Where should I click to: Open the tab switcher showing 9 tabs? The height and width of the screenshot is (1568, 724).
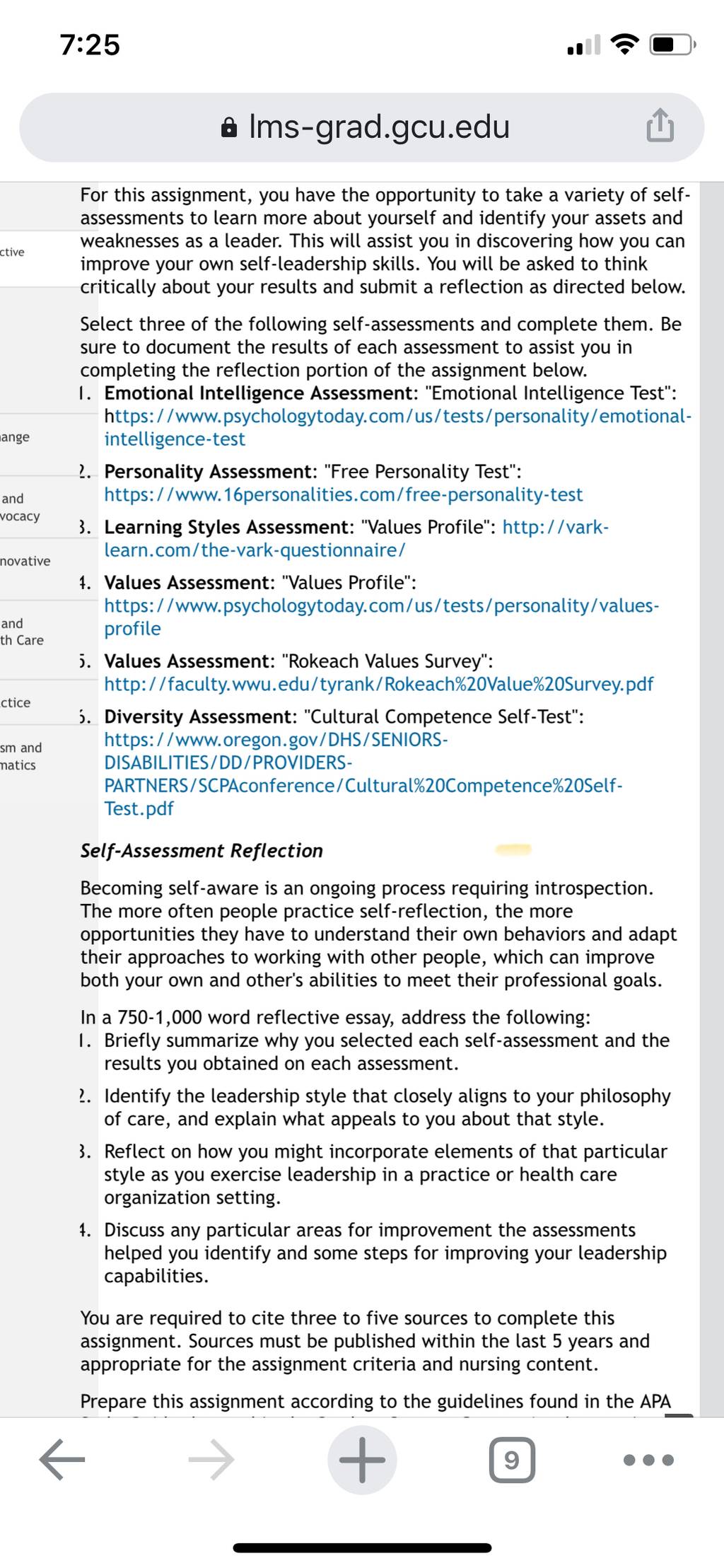point(512,1459)
